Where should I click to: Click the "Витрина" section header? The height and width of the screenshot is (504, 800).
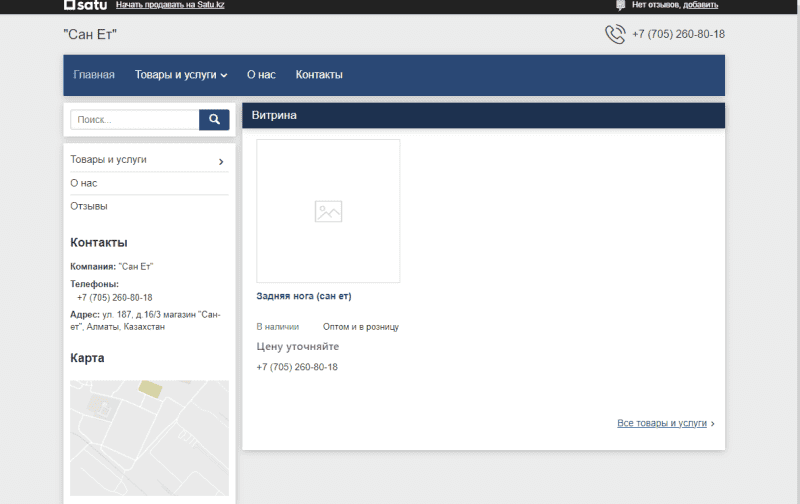[483, 115]
